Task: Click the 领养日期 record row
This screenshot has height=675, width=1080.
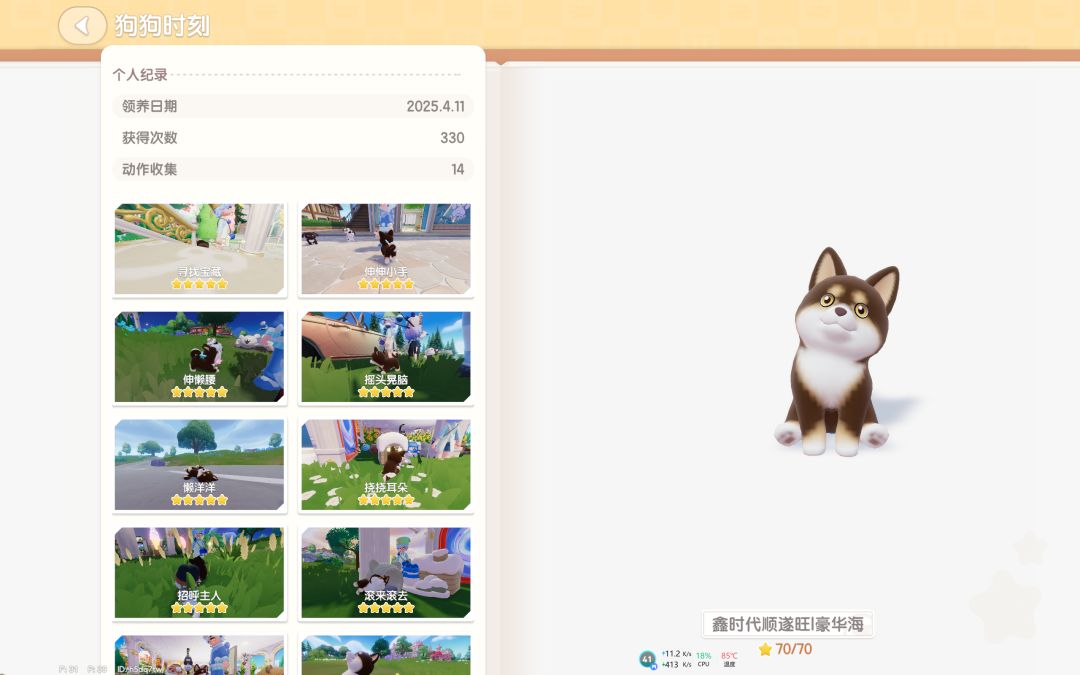Action: pyautogui.click(x=293, y=106)
